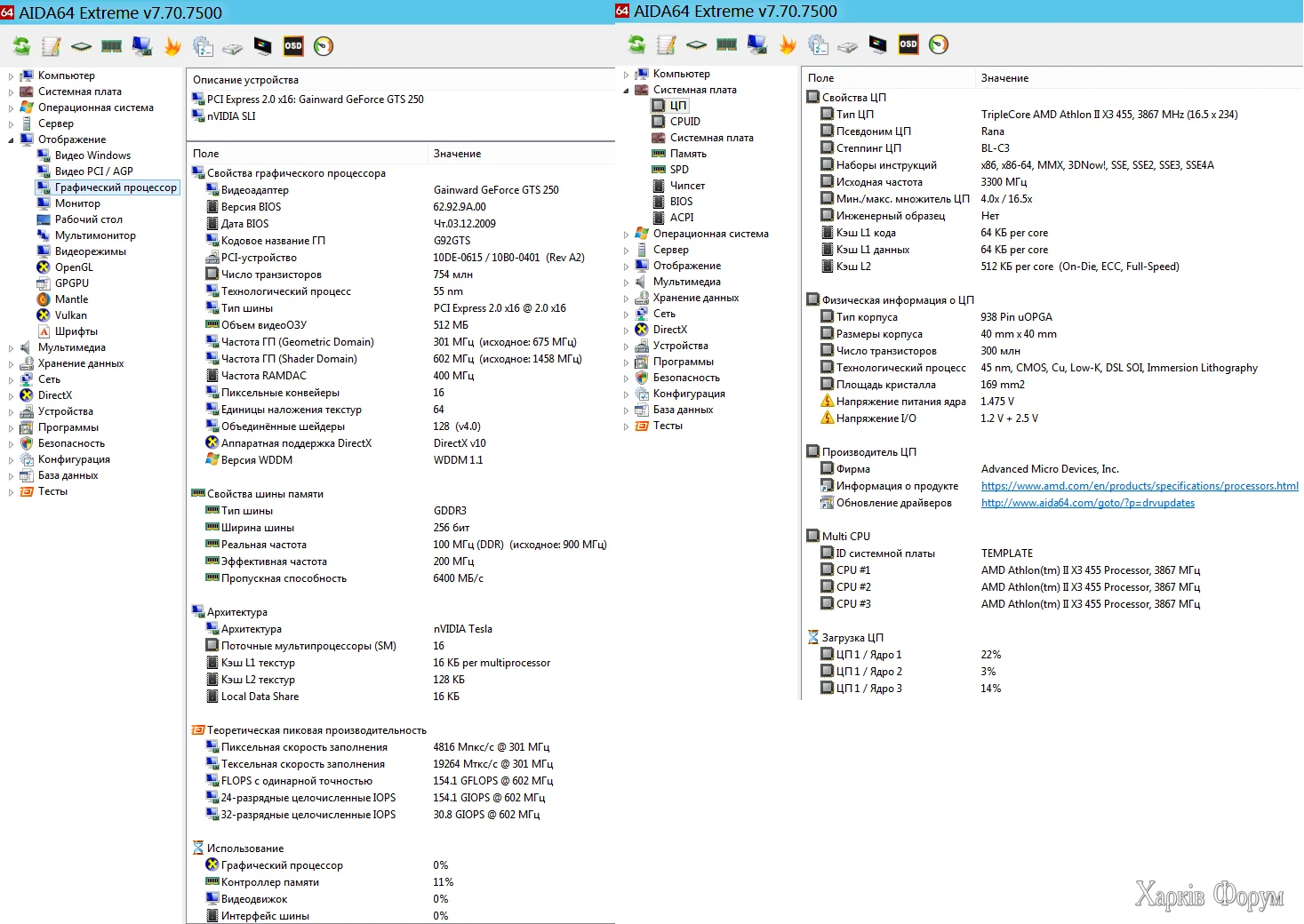Collapse the Отображение node in the left tree
Screen dimensions: 1304x924
(11, 139)
